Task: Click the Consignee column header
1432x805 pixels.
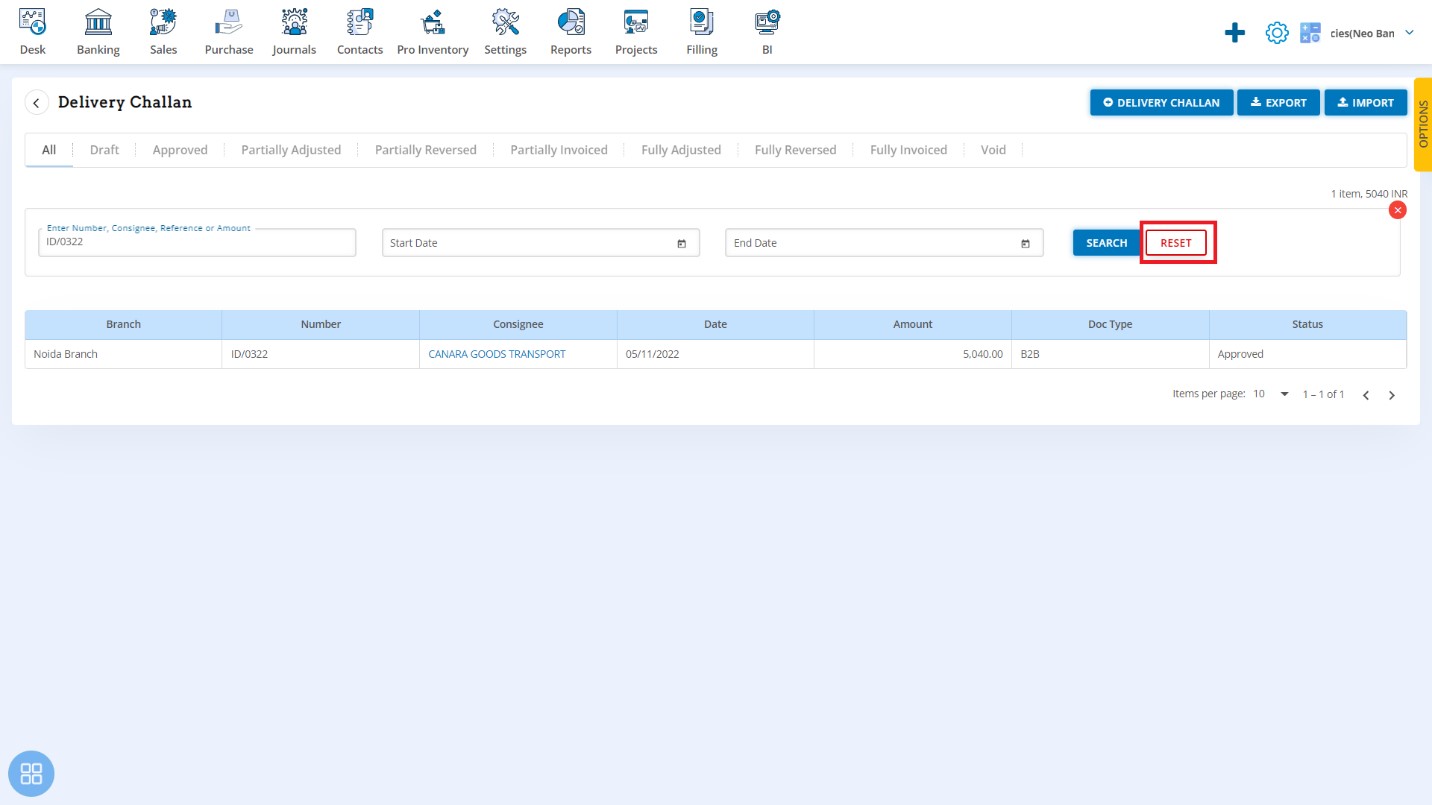Action: pos(518,325)
